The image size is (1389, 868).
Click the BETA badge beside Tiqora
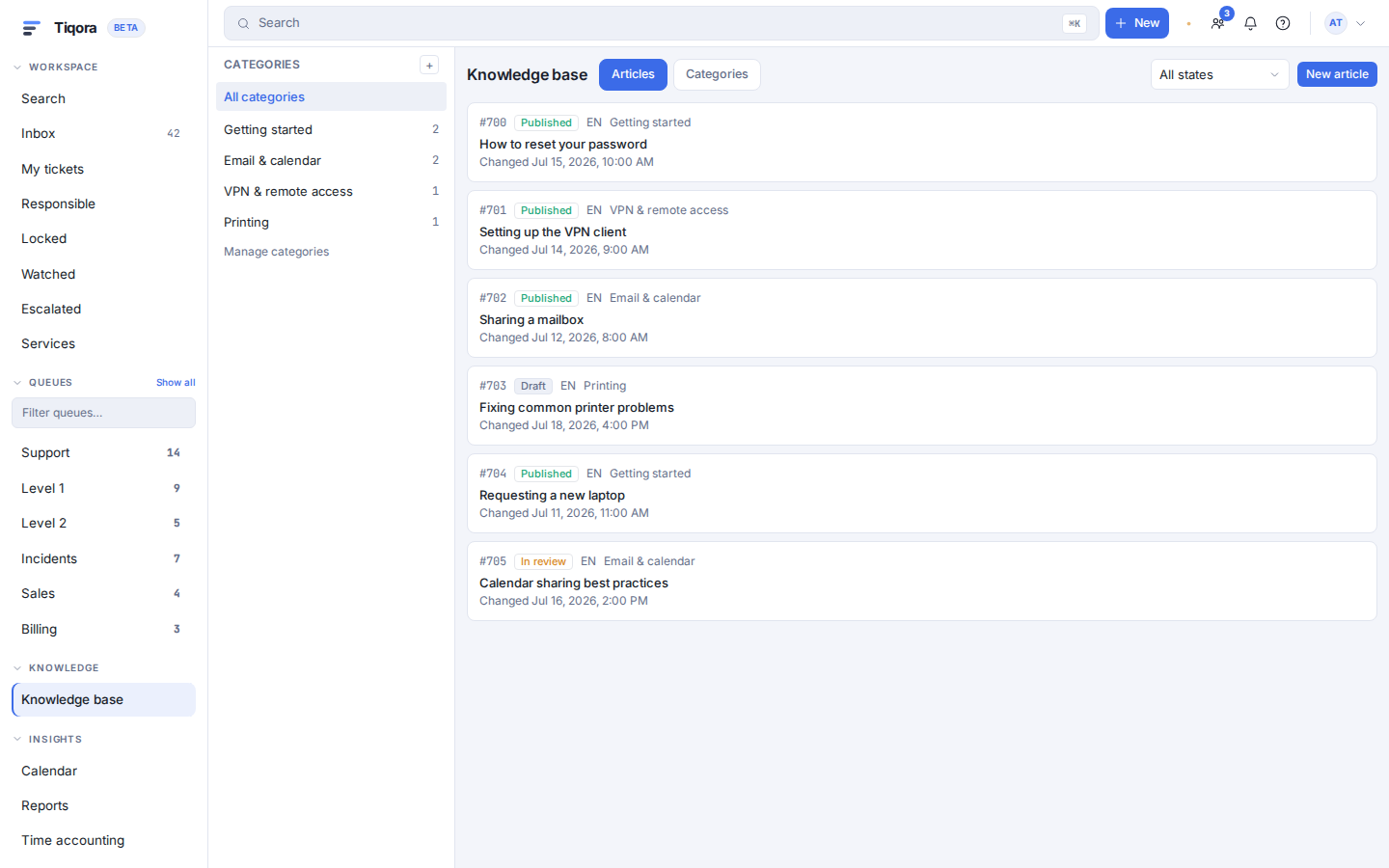coord(125,28)
